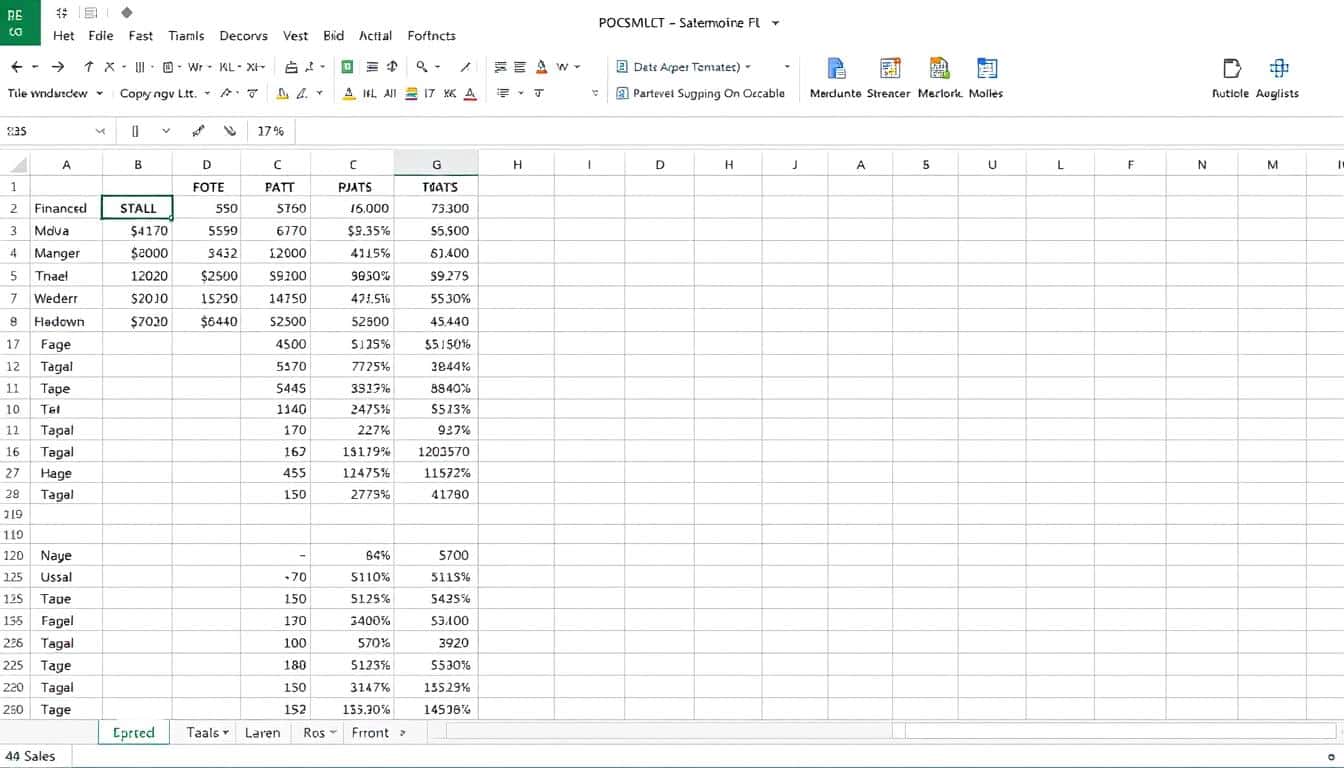The width and height of the screenshot is (1344, 768).
Task: Switch to the Ros sheet tab
Action: pyautogui.click(x=319, y=733)
